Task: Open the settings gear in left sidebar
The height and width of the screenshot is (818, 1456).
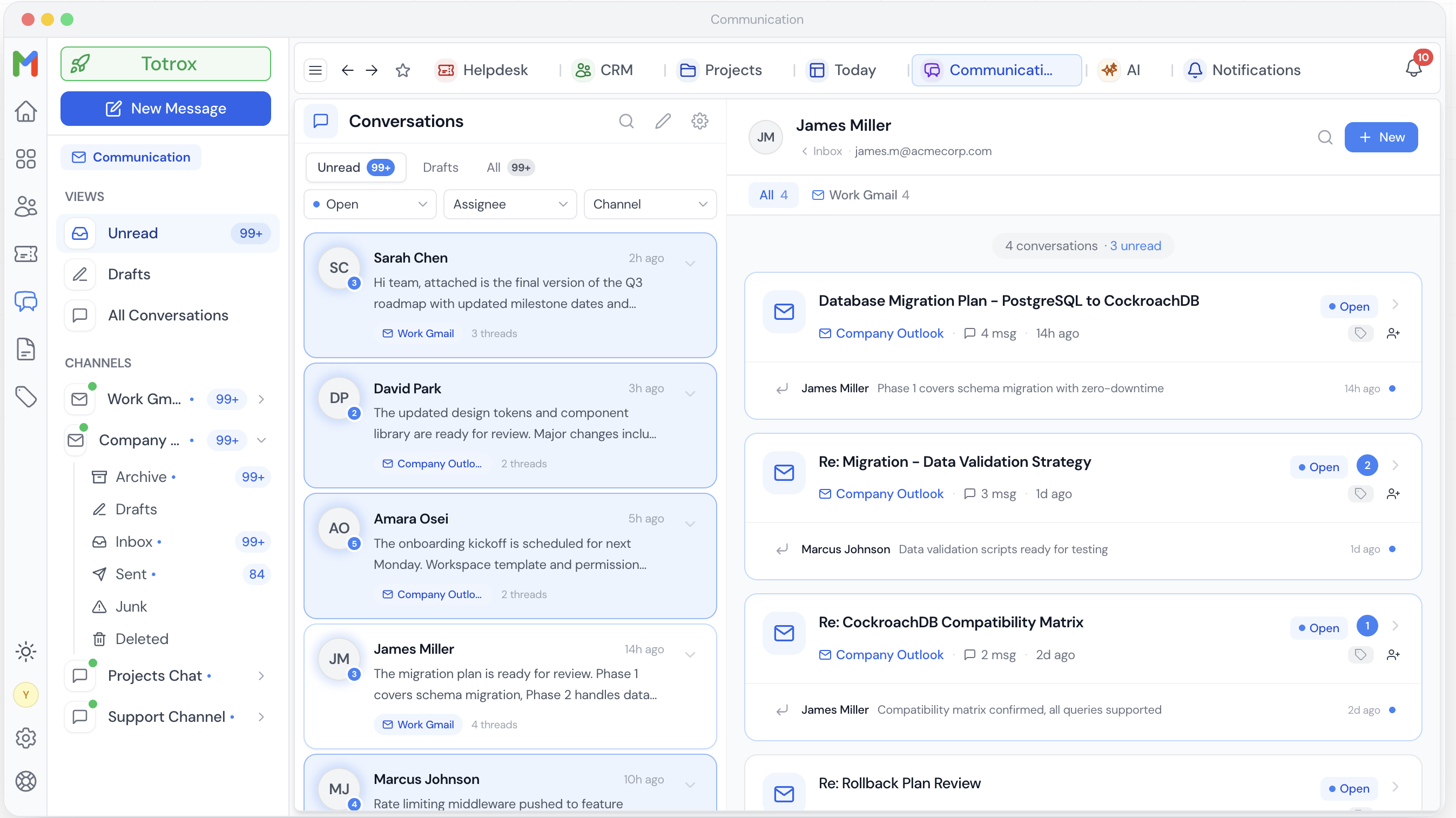Action: pyautogui.click(x=25, y=737)
